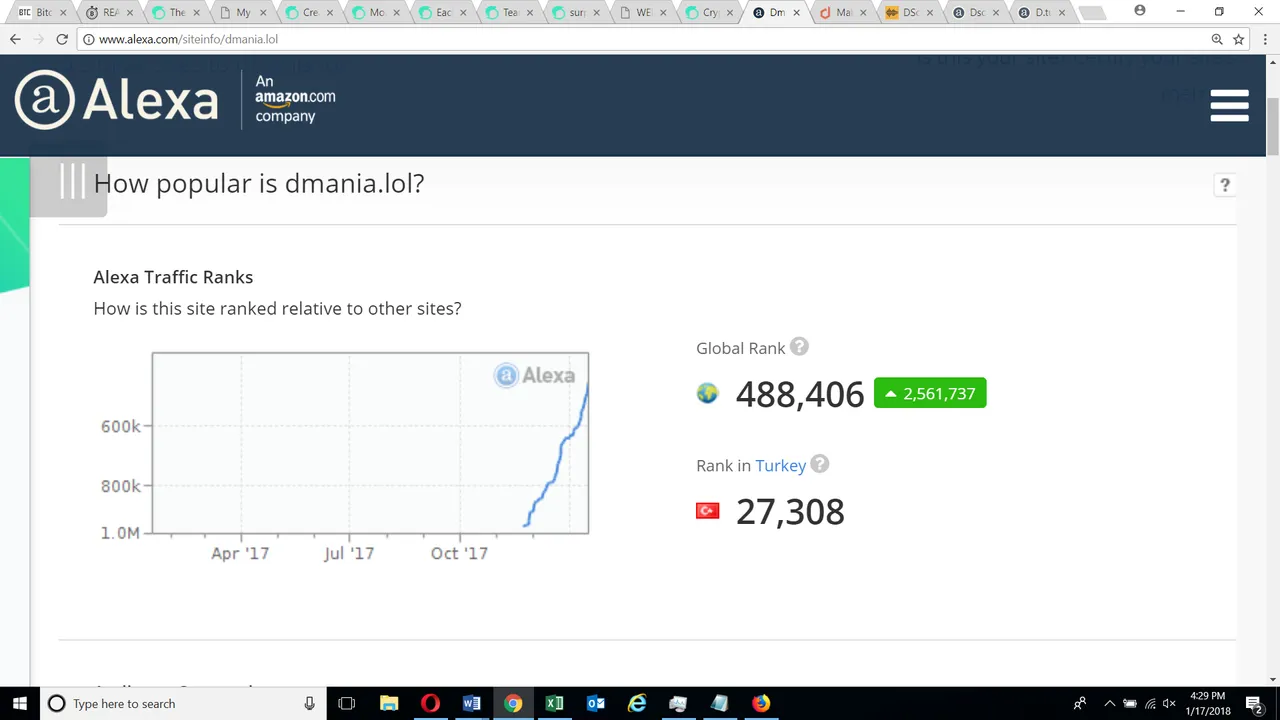Open the help question mark beside popularity heading

click(1224, 185)
